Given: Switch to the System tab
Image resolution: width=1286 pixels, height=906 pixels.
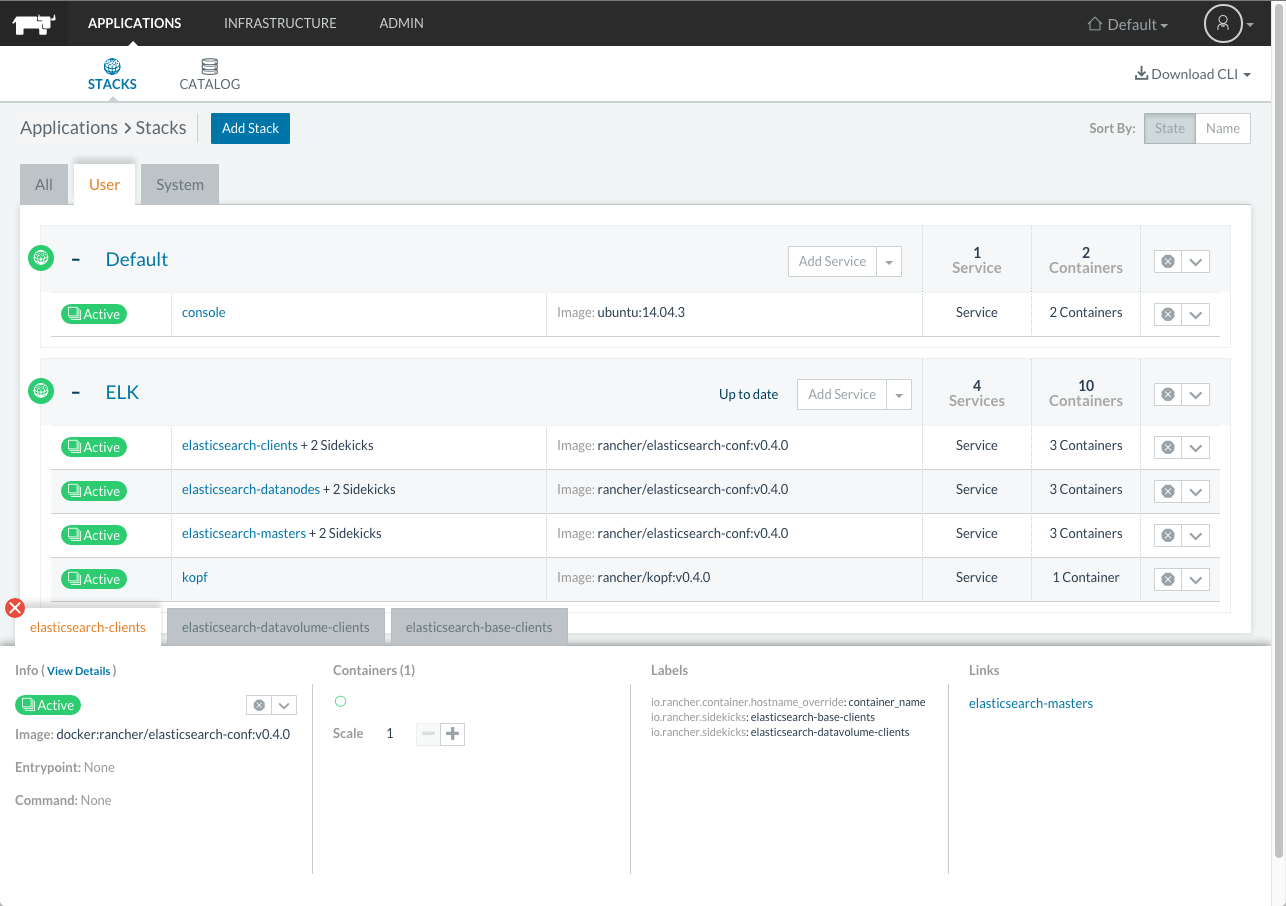Looking at the screenshot, I should (x=180, y=185).
